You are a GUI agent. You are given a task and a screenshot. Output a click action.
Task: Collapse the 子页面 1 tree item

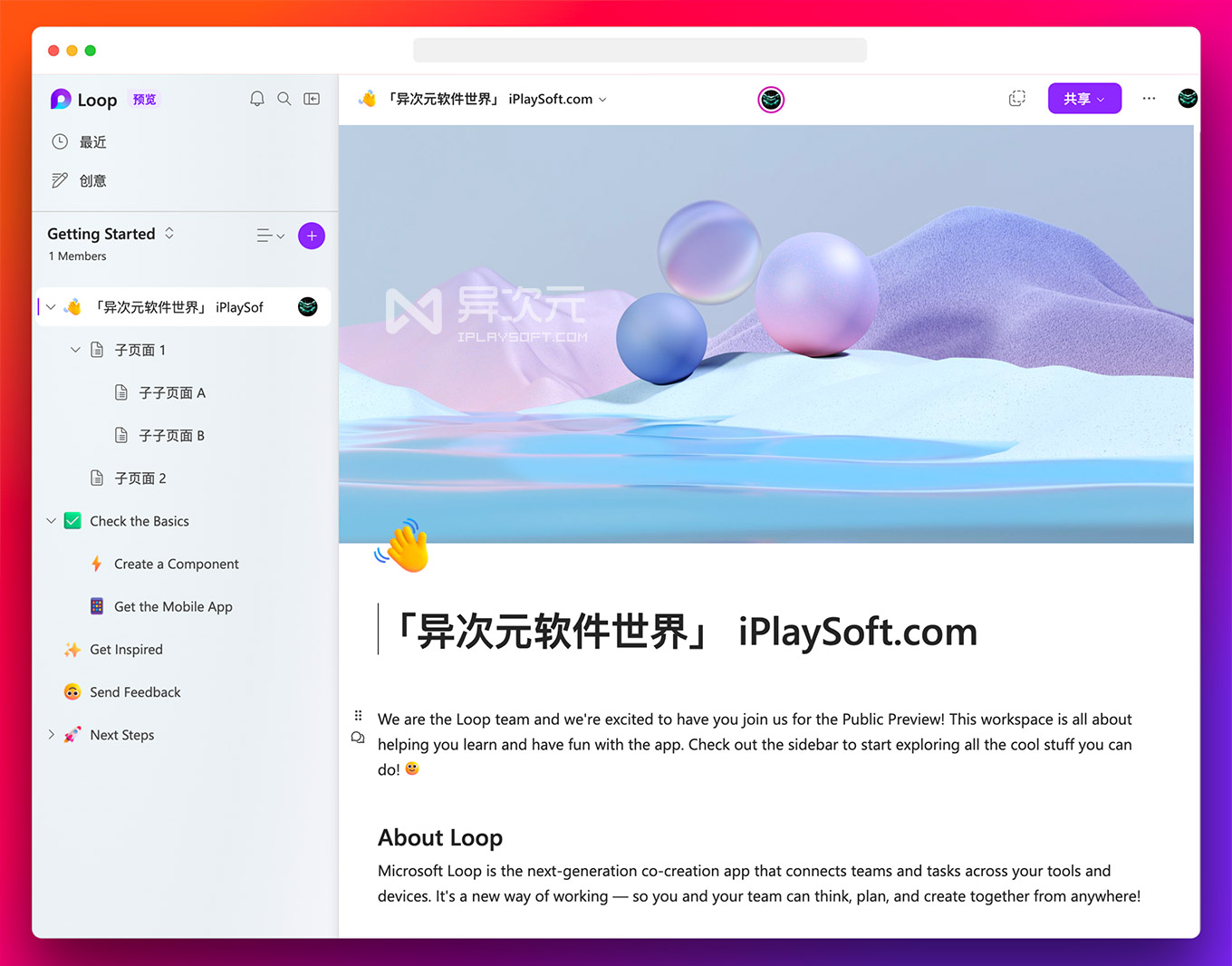point(75,349)
